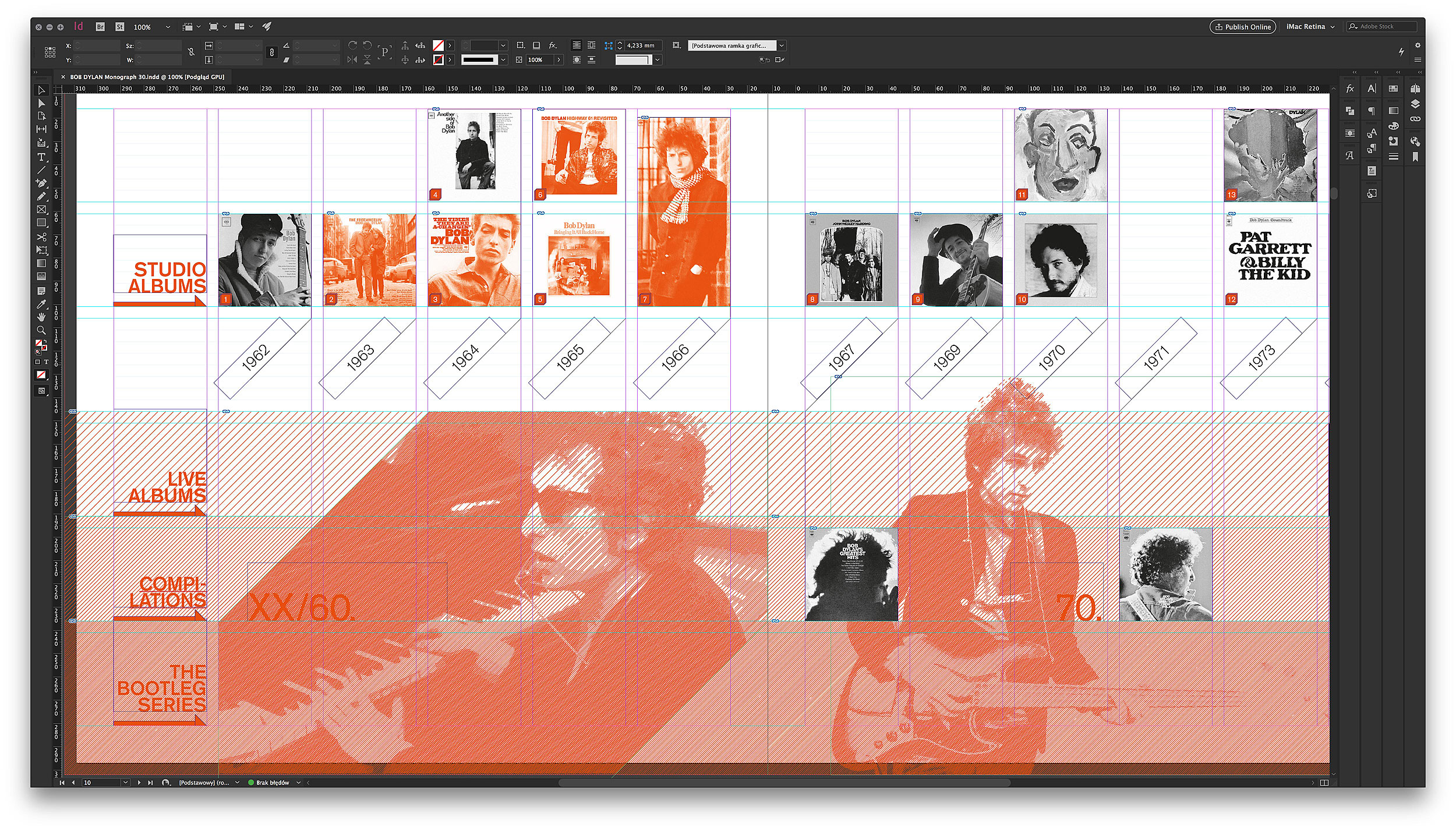Click Apply None swatch in toolbox
1456x831 pixels.
pos(41,375)
